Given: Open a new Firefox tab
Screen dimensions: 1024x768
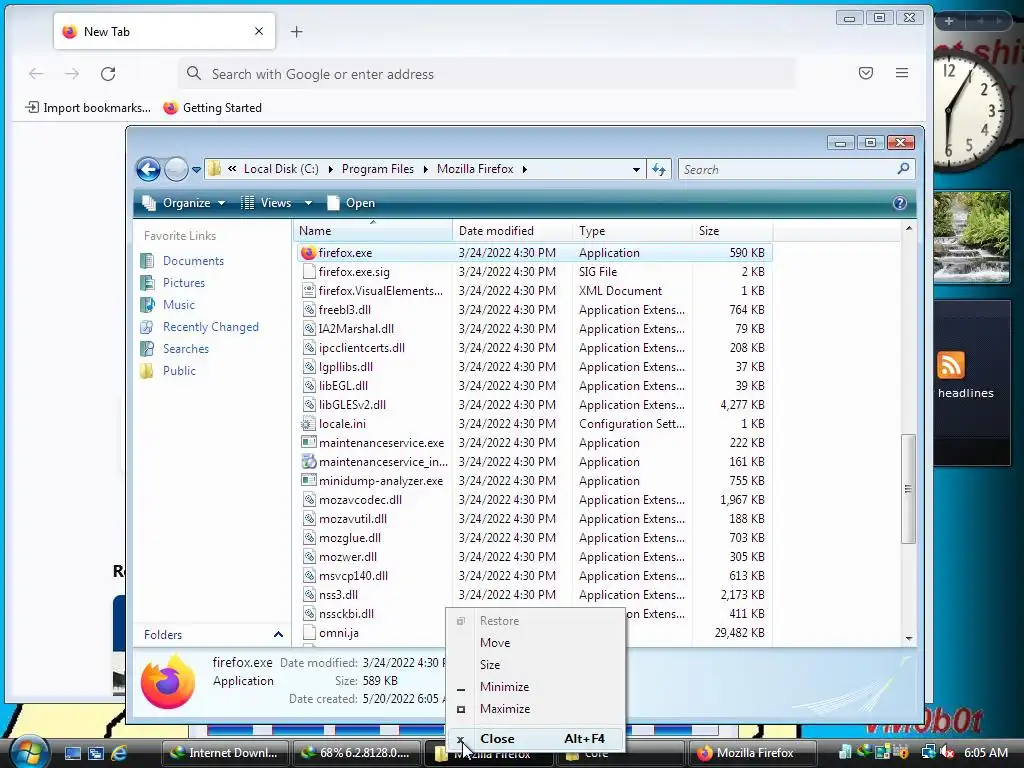Looking at the screenshot, I should tap(296, 31).
